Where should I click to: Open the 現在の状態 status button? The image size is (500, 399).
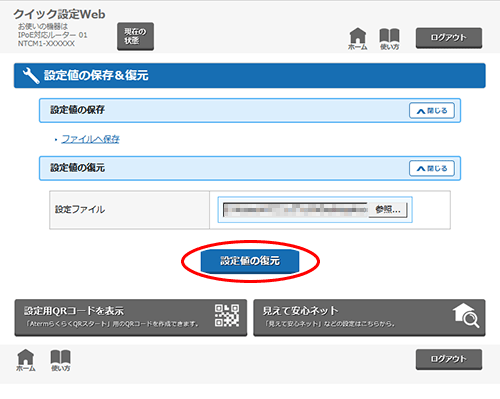pyautogui.click(x=135, y=36)
